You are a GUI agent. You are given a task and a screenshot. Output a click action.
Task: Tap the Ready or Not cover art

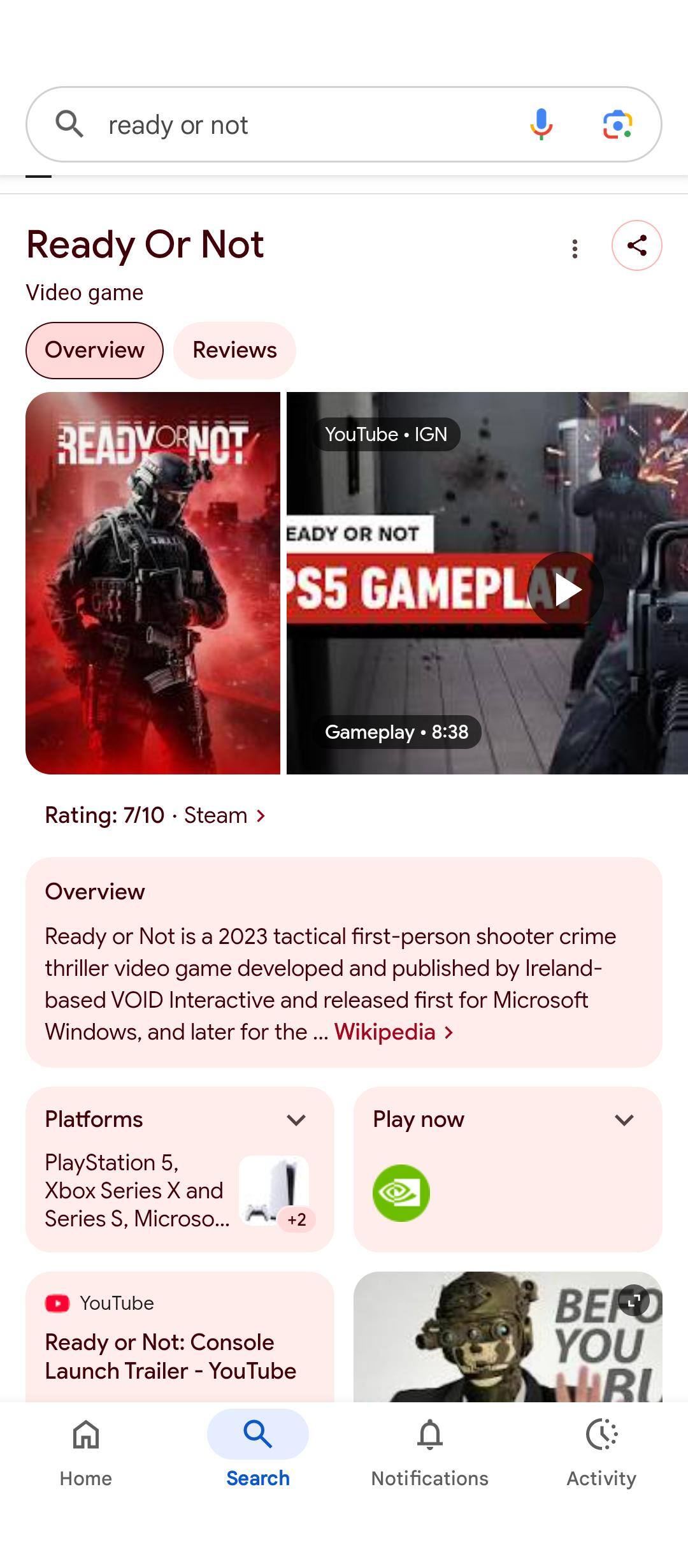pyautogui.click(x=153, y=583)
